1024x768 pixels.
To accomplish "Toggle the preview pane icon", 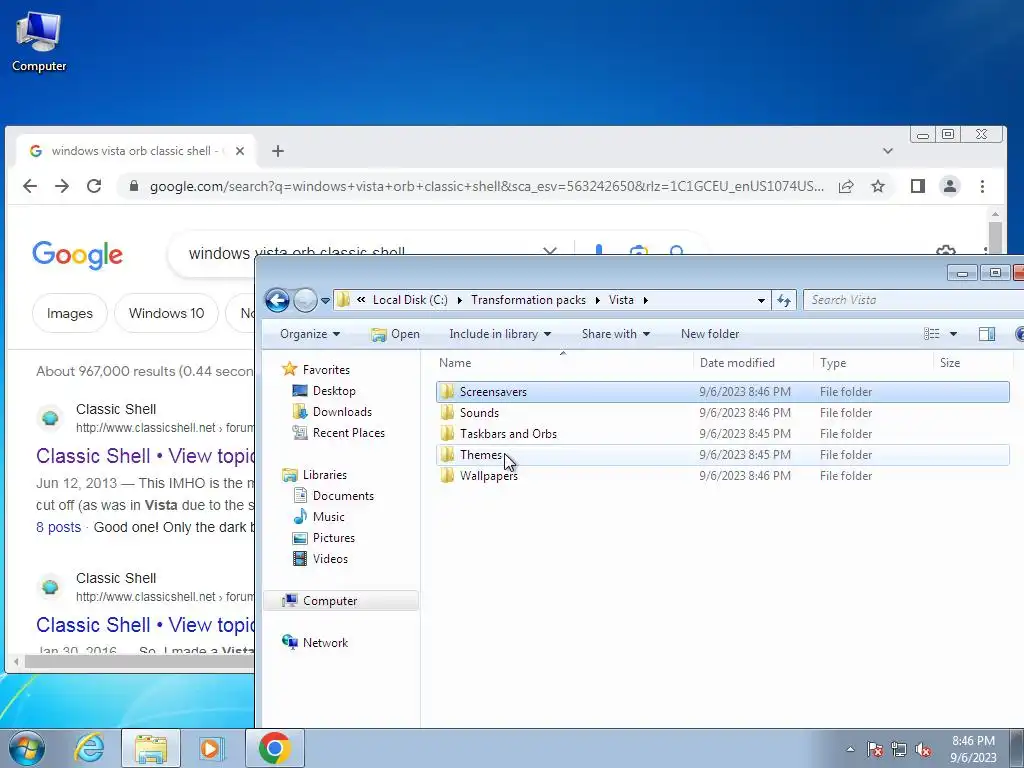I will [x=987, y=334].
